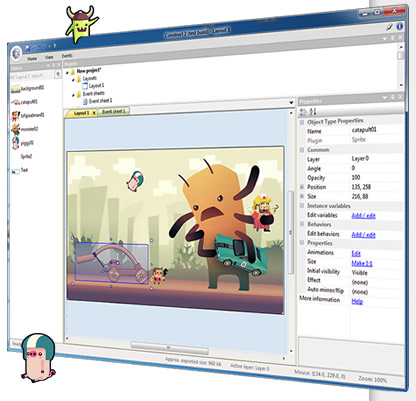Viewport: 416px width, 401px height.
Task: Open the Properties panel options dropdown arrow
Action: (385, 98)
